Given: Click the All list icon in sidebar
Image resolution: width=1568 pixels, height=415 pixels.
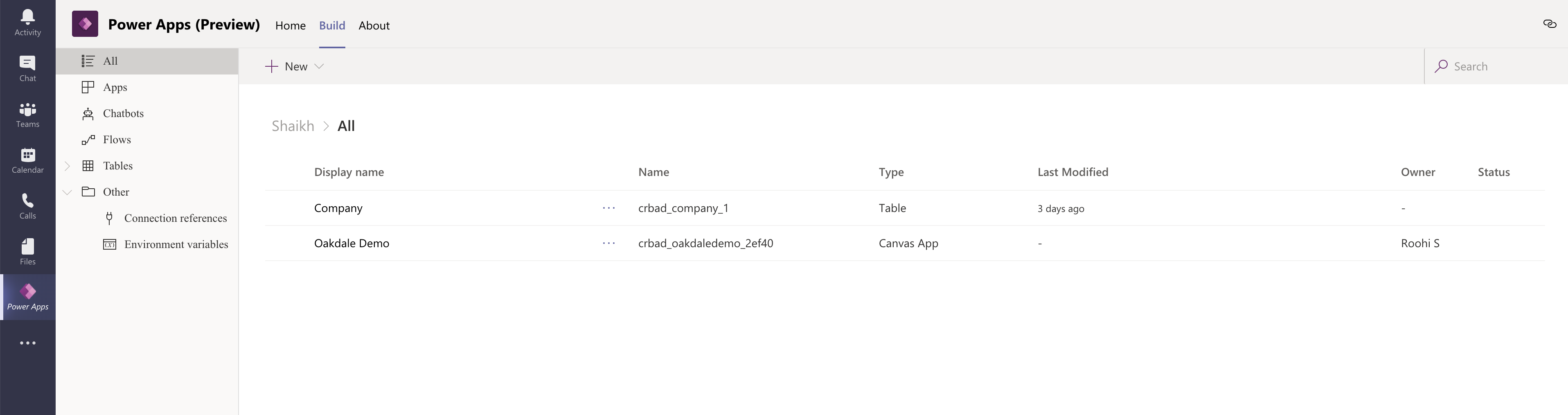Looking at the screenshot, I should pyautogui.click(x=88, y=61).
